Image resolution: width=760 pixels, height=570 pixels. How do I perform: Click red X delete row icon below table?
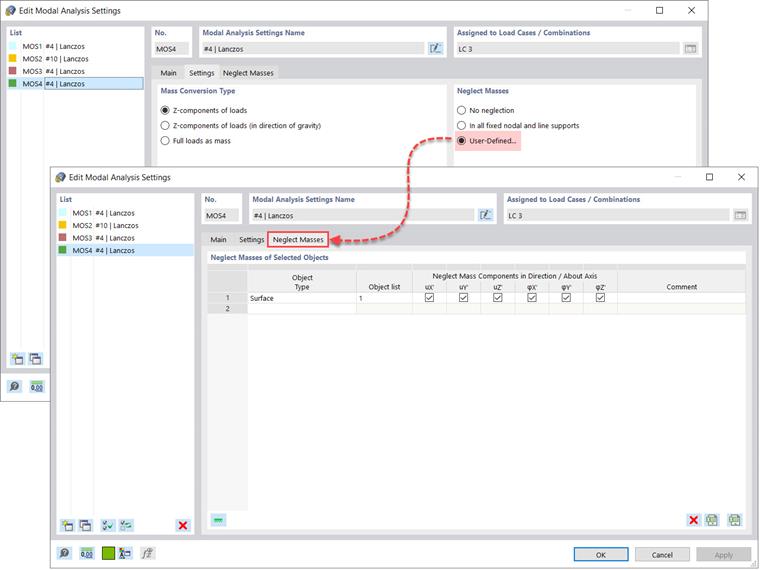pos(694,520)
